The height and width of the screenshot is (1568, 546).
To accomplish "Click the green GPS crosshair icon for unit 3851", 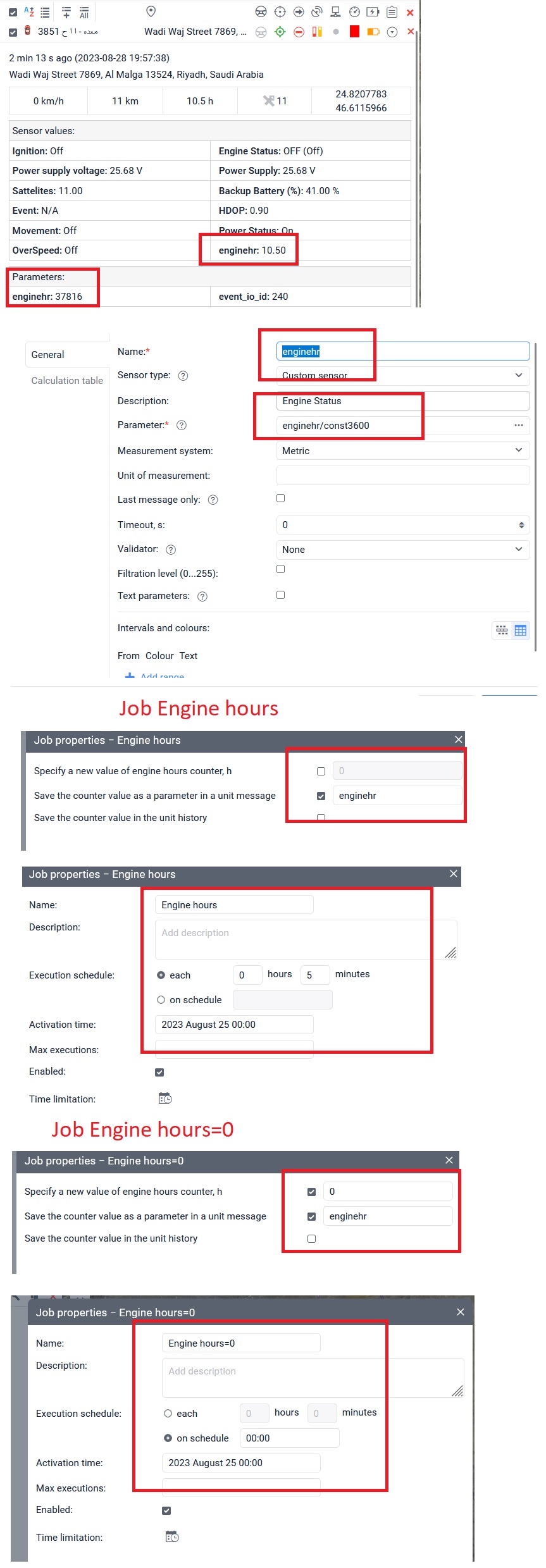I will [x=280, y=32].
